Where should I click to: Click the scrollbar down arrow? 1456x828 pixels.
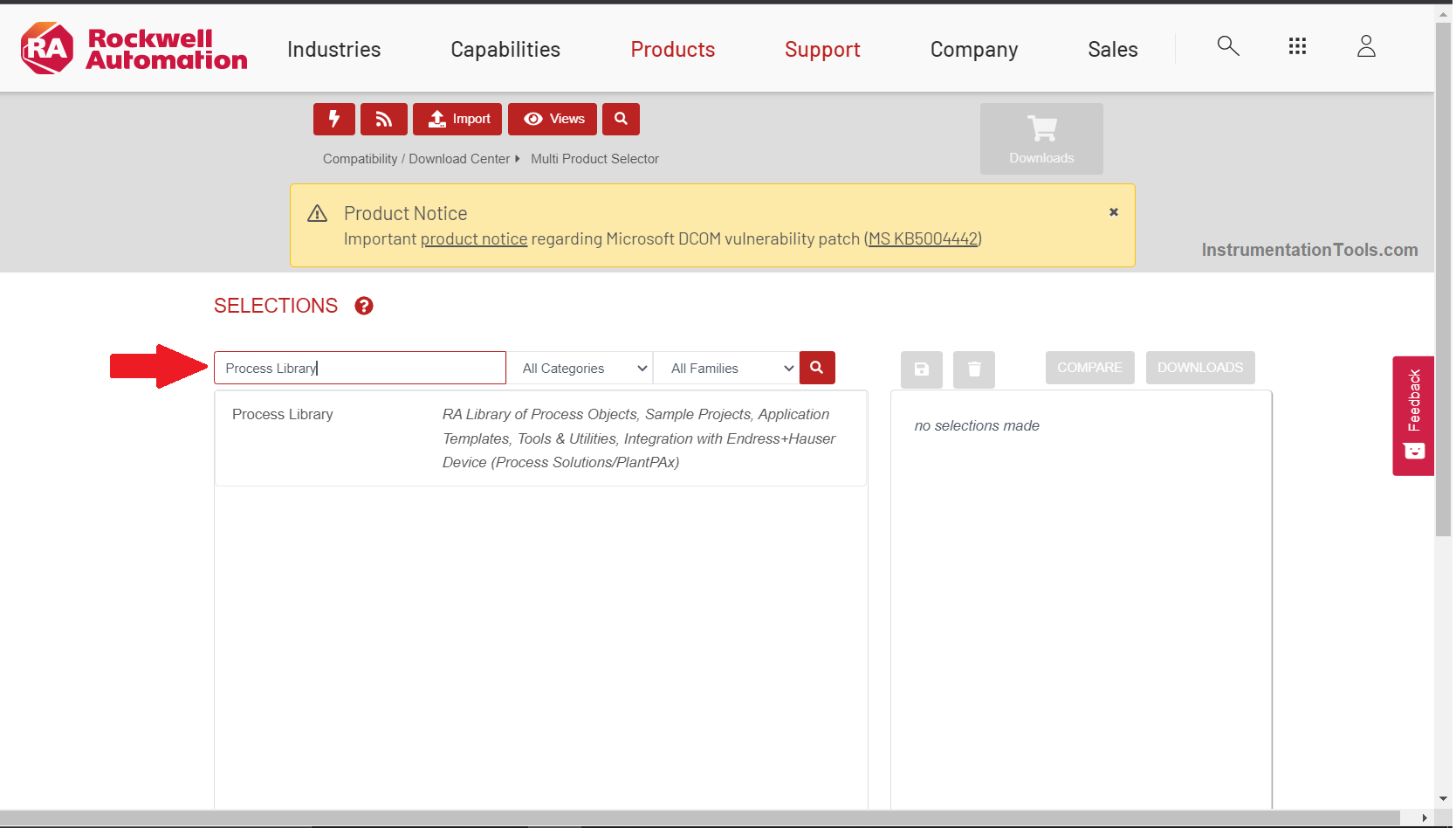[x=1444, y=798]
